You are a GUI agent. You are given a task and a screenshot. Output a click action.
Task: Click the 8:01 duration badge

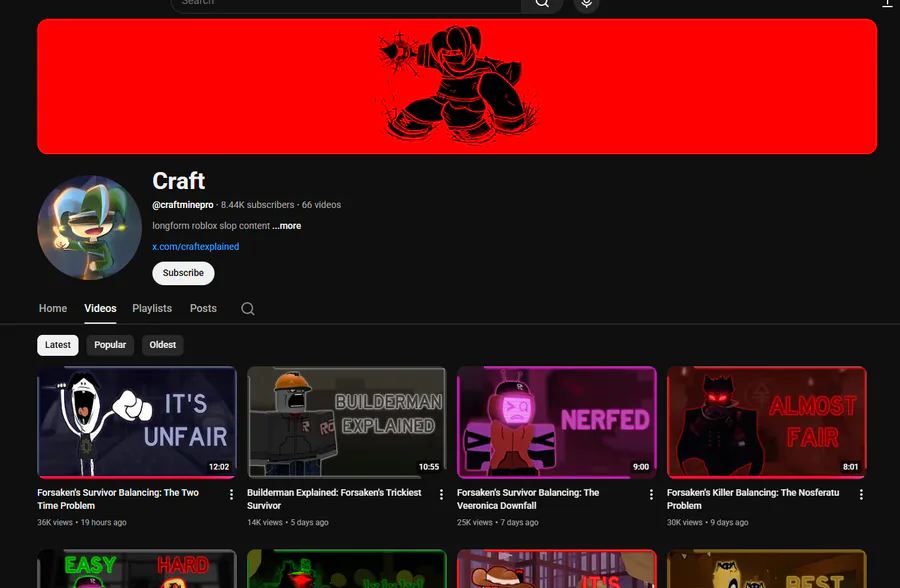coord(851,467)
